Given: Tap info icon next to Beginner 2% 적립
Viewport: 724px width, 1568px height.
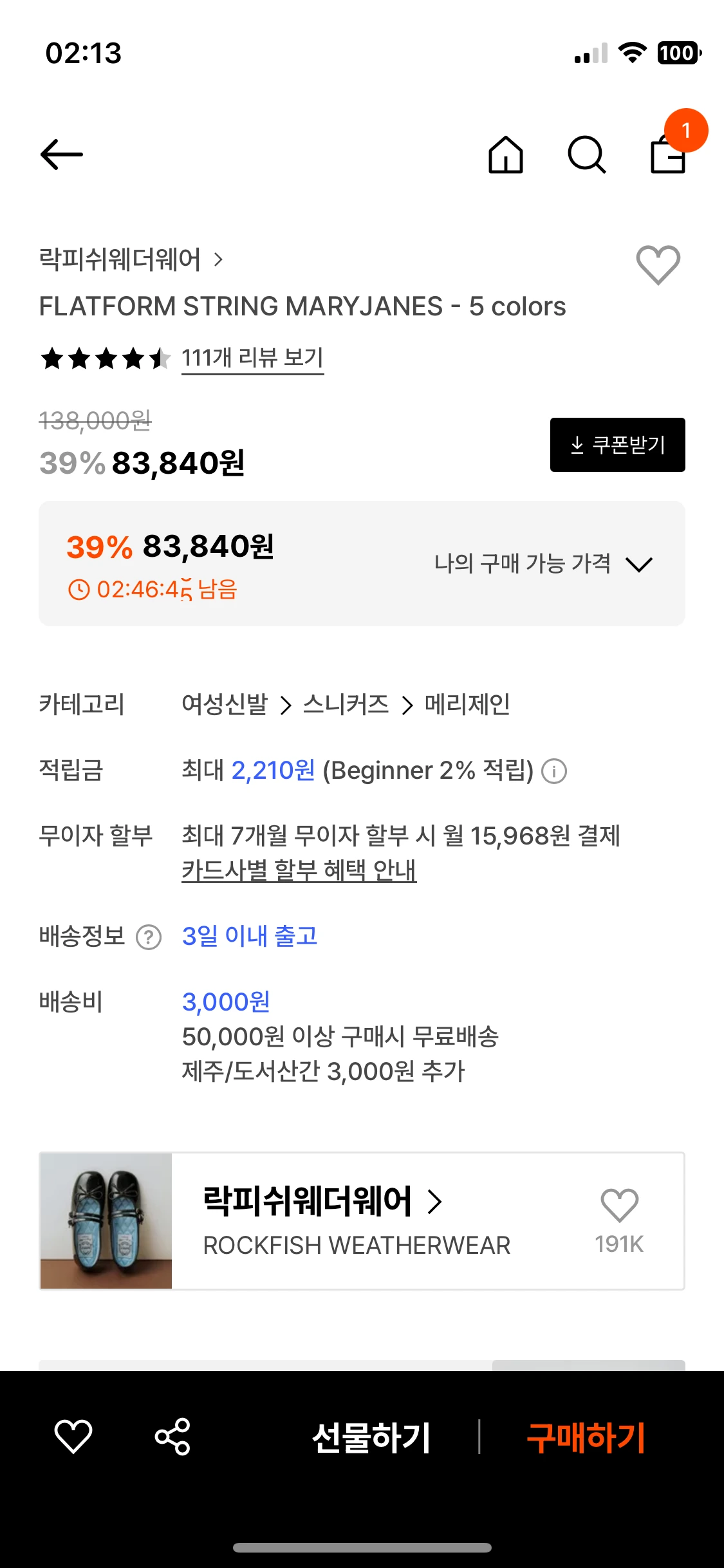Looking at the screenshot, I should pyautogui.click(x=554, y=771).
